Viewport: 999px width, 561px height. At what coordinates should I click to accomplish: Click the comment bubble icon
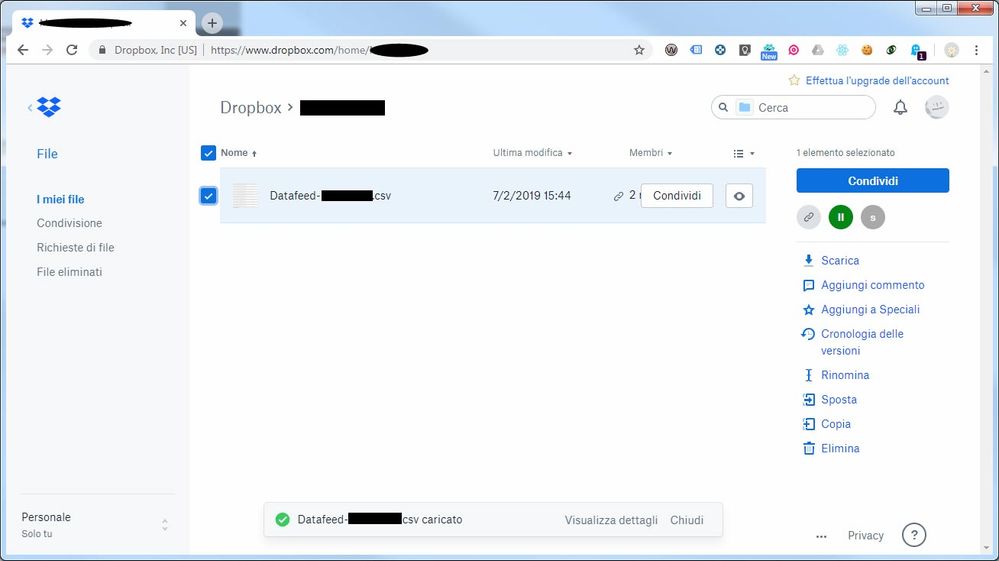(x=809, y=285)
